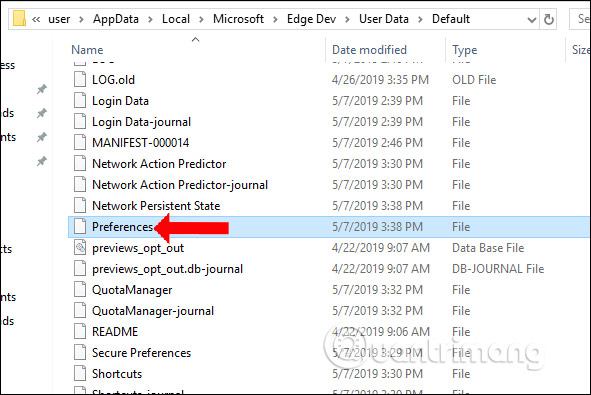Sort files by Size column
The image size is (591, 395).
pyautogui.click(x=580, y=50)
